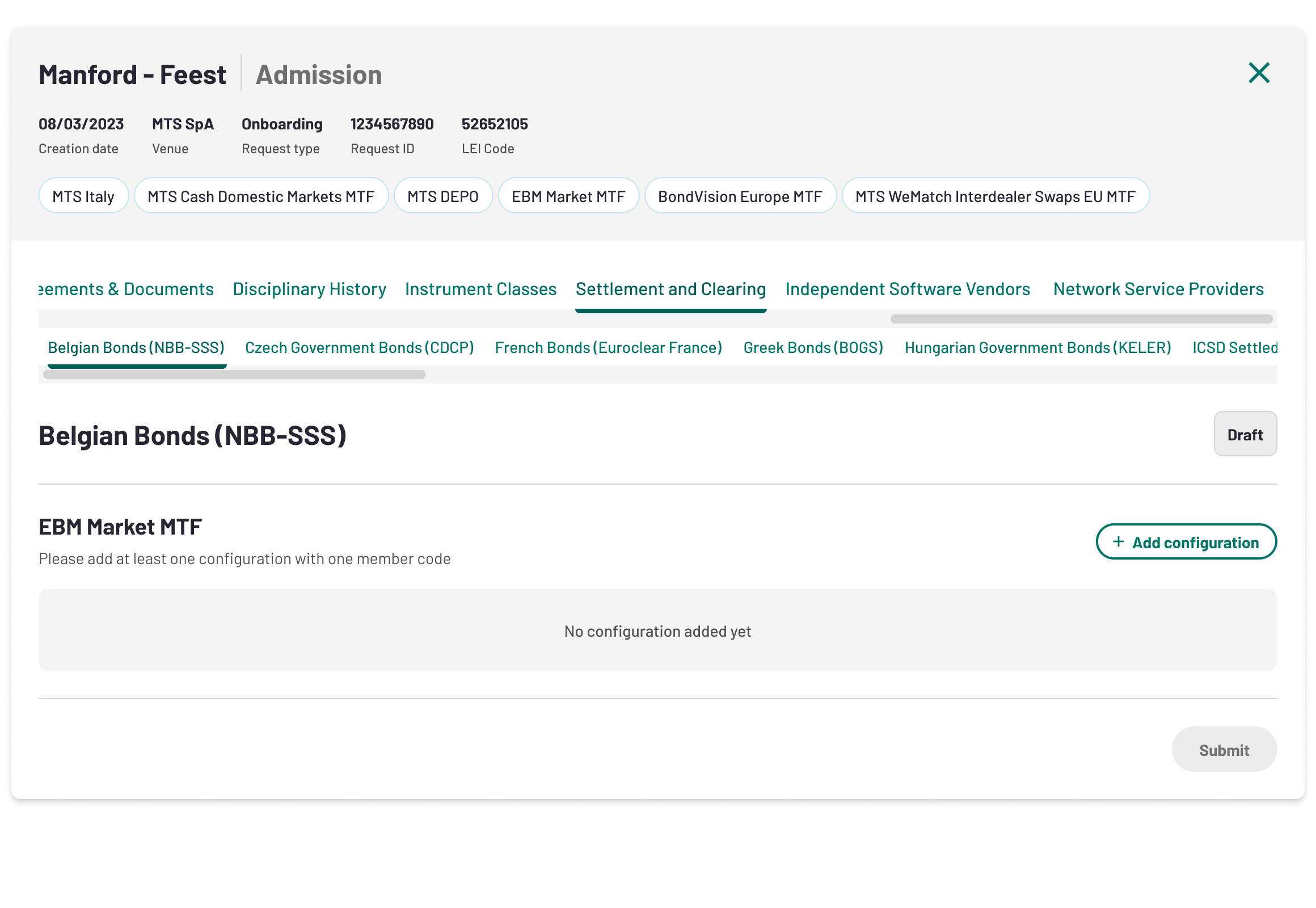Select MTS Cash Domestic Markets MTF chip
The width and height of the screenshot is (1316, 908).
[x=261, y=196]
